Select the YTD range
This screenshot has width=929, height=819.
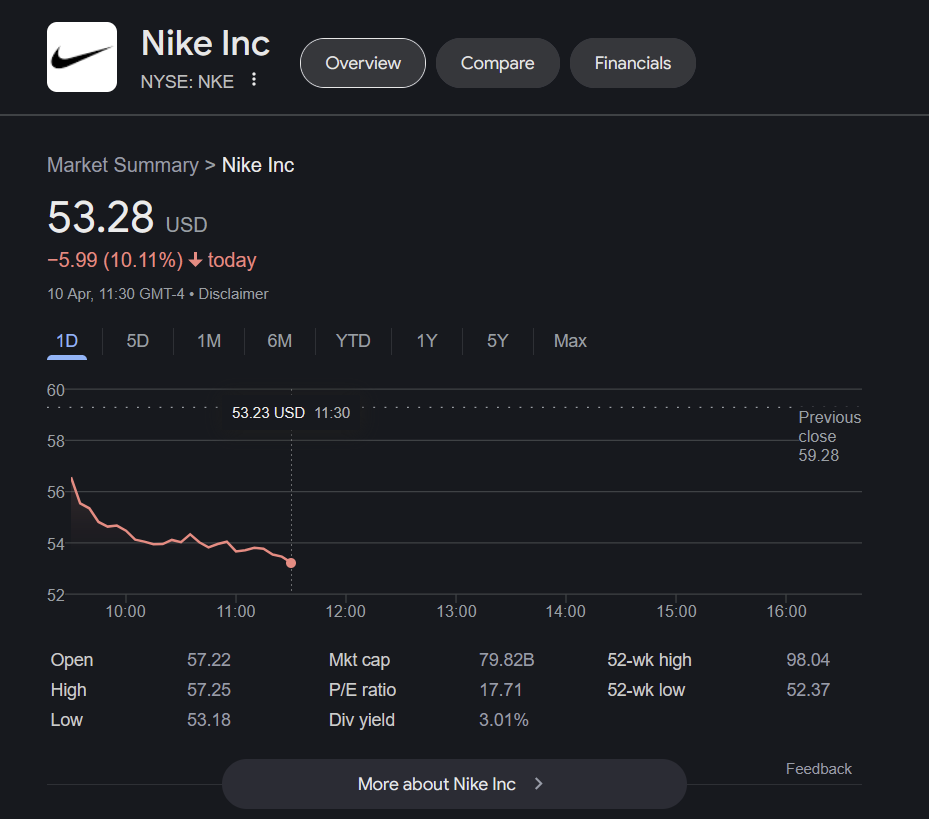click(353, 341)
